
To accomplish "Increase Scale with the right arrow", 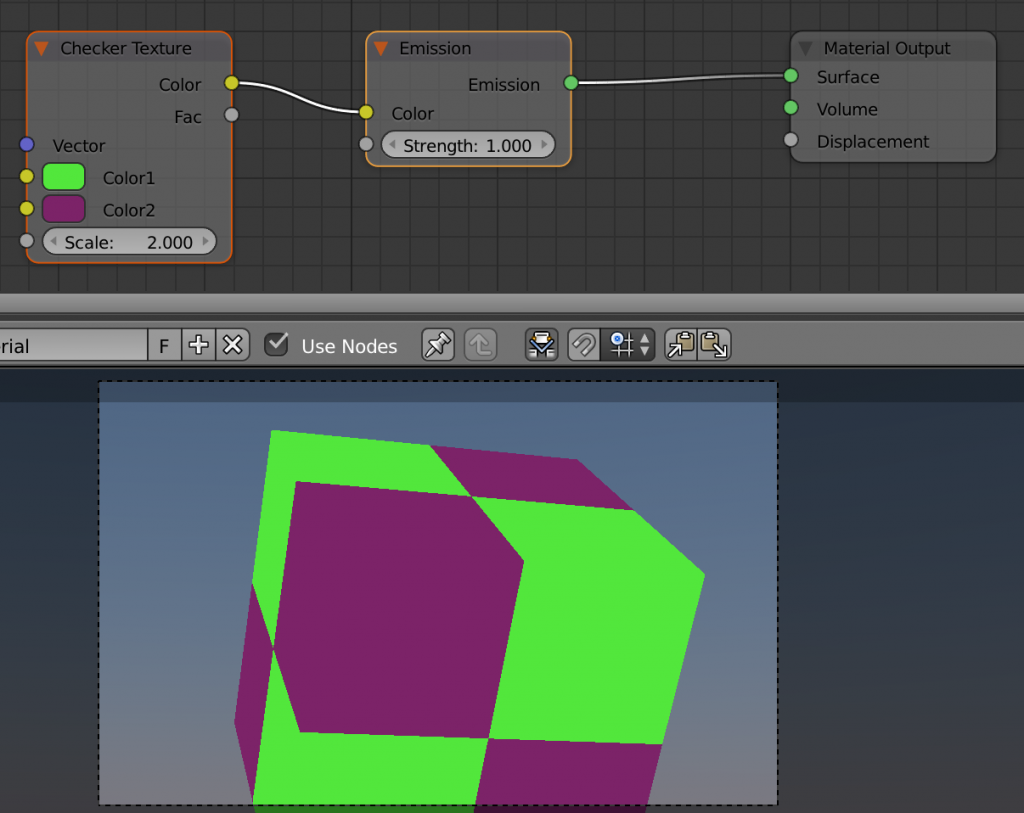I will click(x=206, y=242).
